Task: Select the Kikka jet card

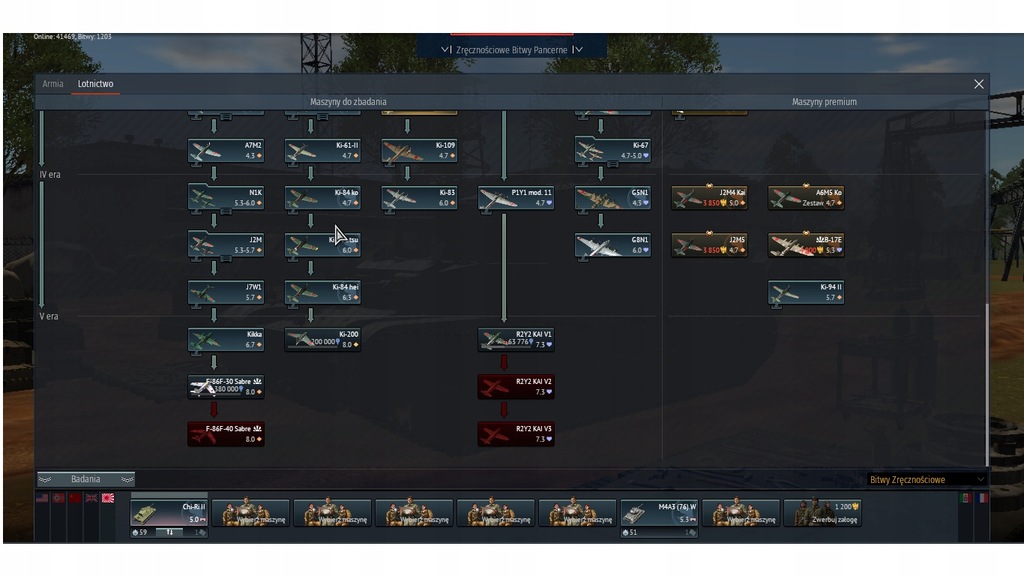Action: 226,340
